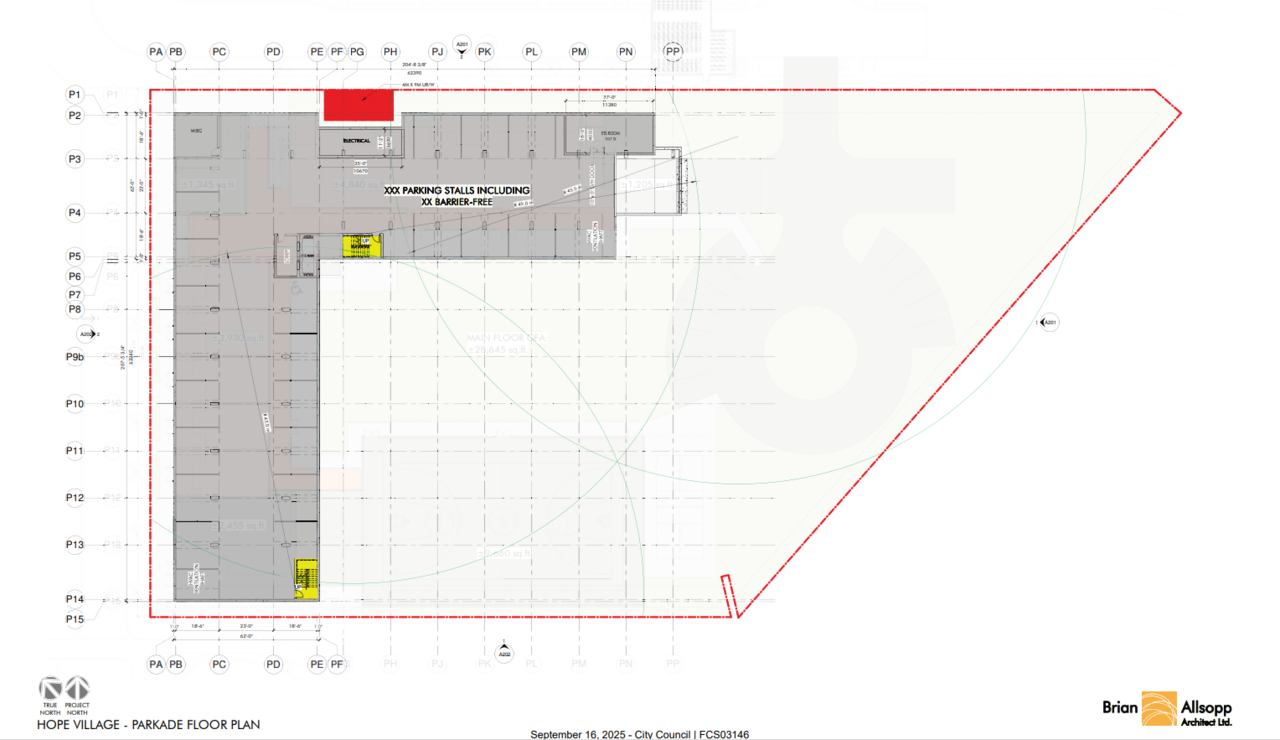
Task: Click the P9b grid line marker
Action: 75,356
